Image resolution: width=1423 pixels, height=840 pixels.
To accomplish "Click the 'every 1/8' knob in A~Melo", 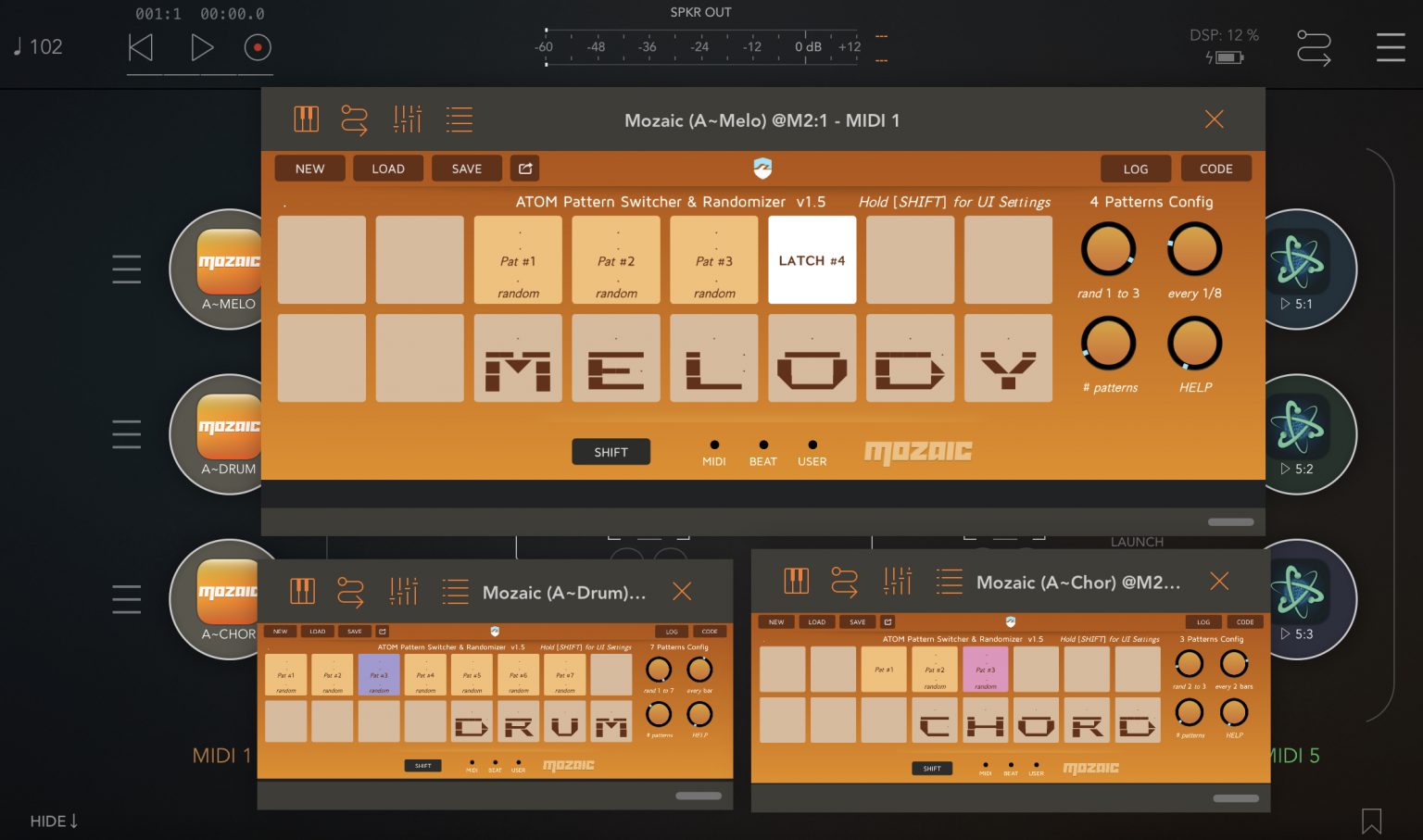I will click(1194, 249).
